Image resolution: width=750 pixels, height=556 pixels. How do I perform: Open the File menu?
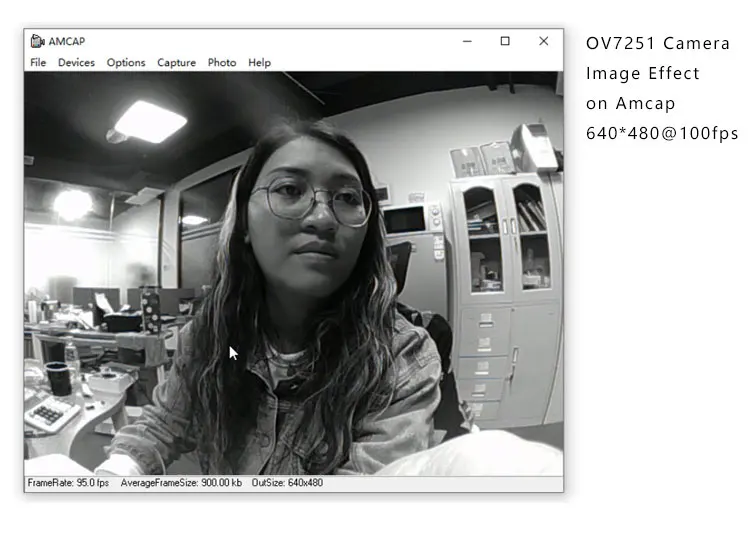(38, 62)
